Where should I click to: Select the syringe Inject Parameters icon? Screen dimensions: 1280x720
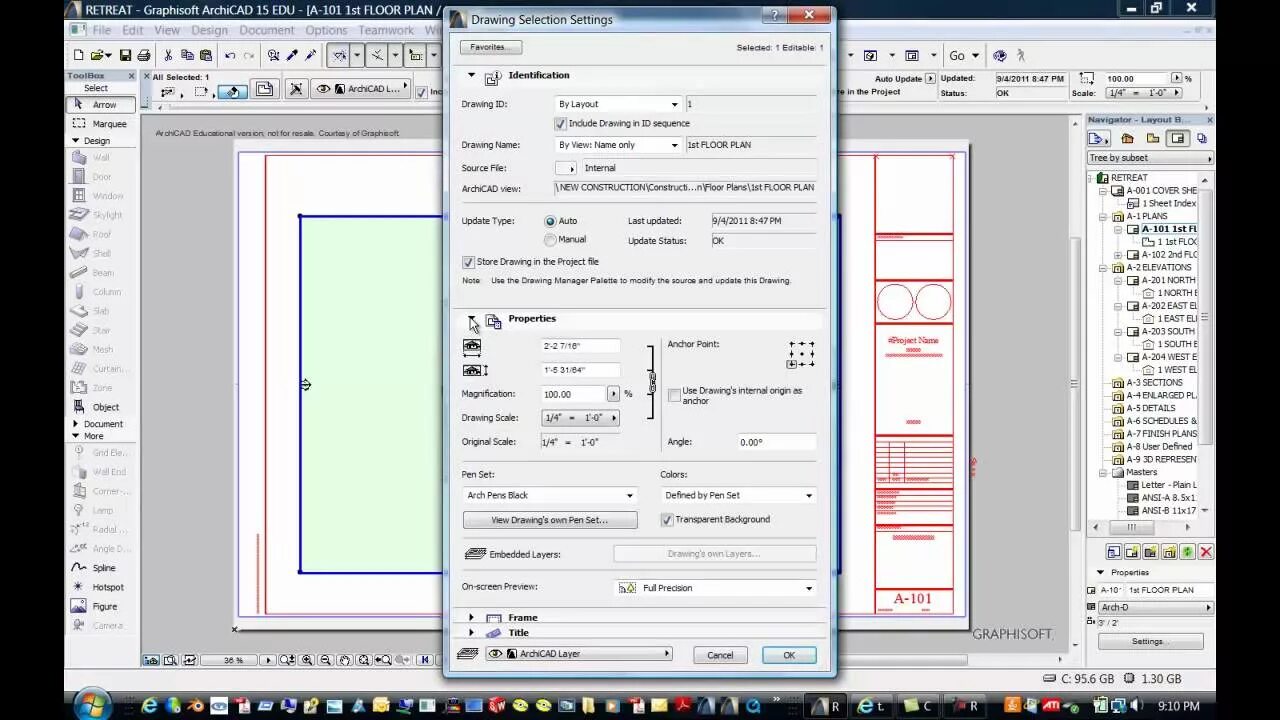point(310,56)
